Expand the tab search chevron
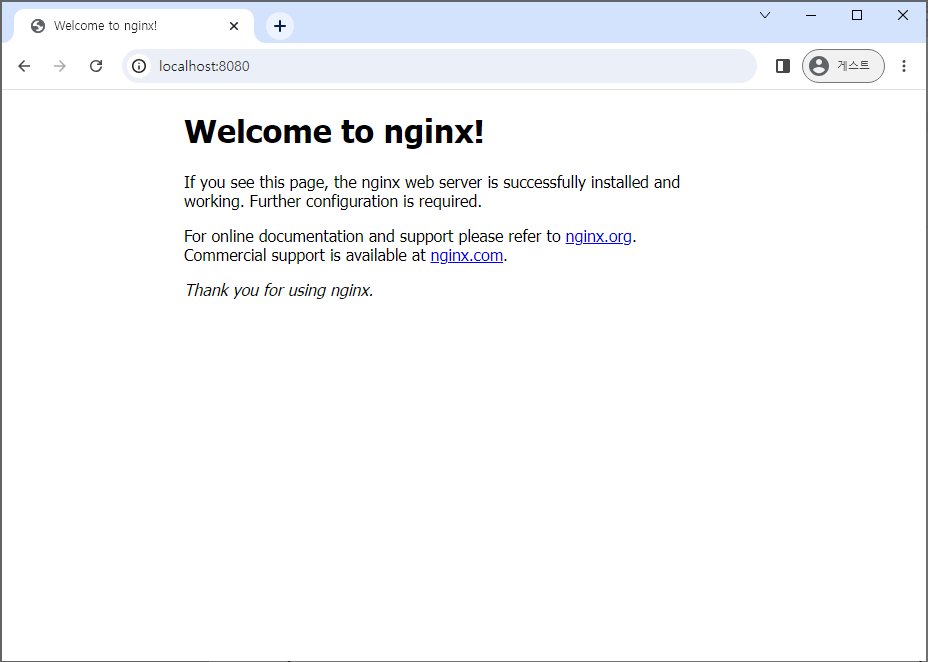 [x=765, y=15]
